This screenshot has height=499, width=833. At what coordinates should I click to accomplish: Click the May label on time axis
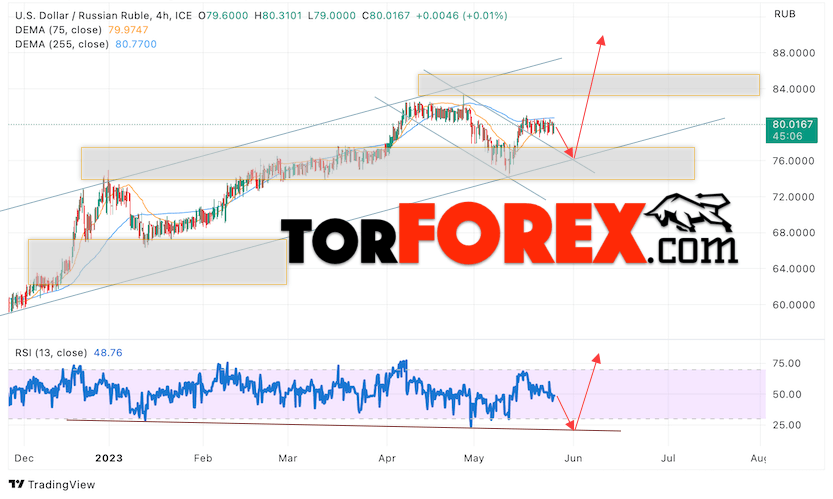point(474,458)
